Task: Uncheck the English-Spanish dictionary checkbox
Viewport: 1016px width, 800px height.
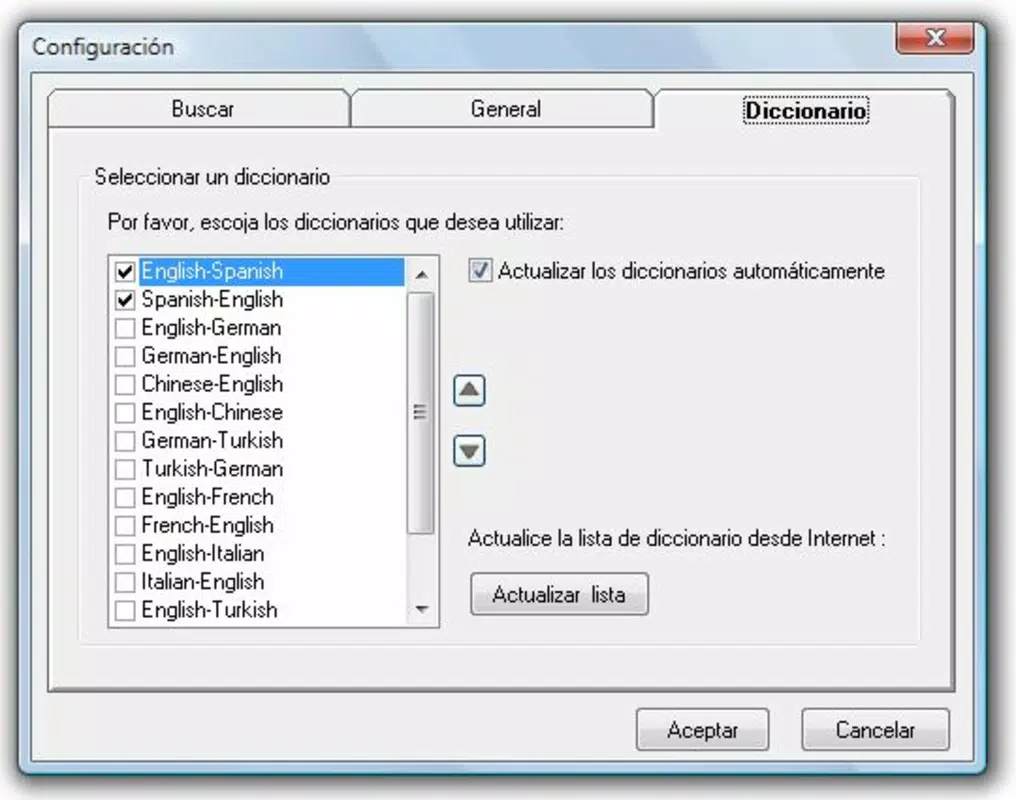Action: pos(124,271)
